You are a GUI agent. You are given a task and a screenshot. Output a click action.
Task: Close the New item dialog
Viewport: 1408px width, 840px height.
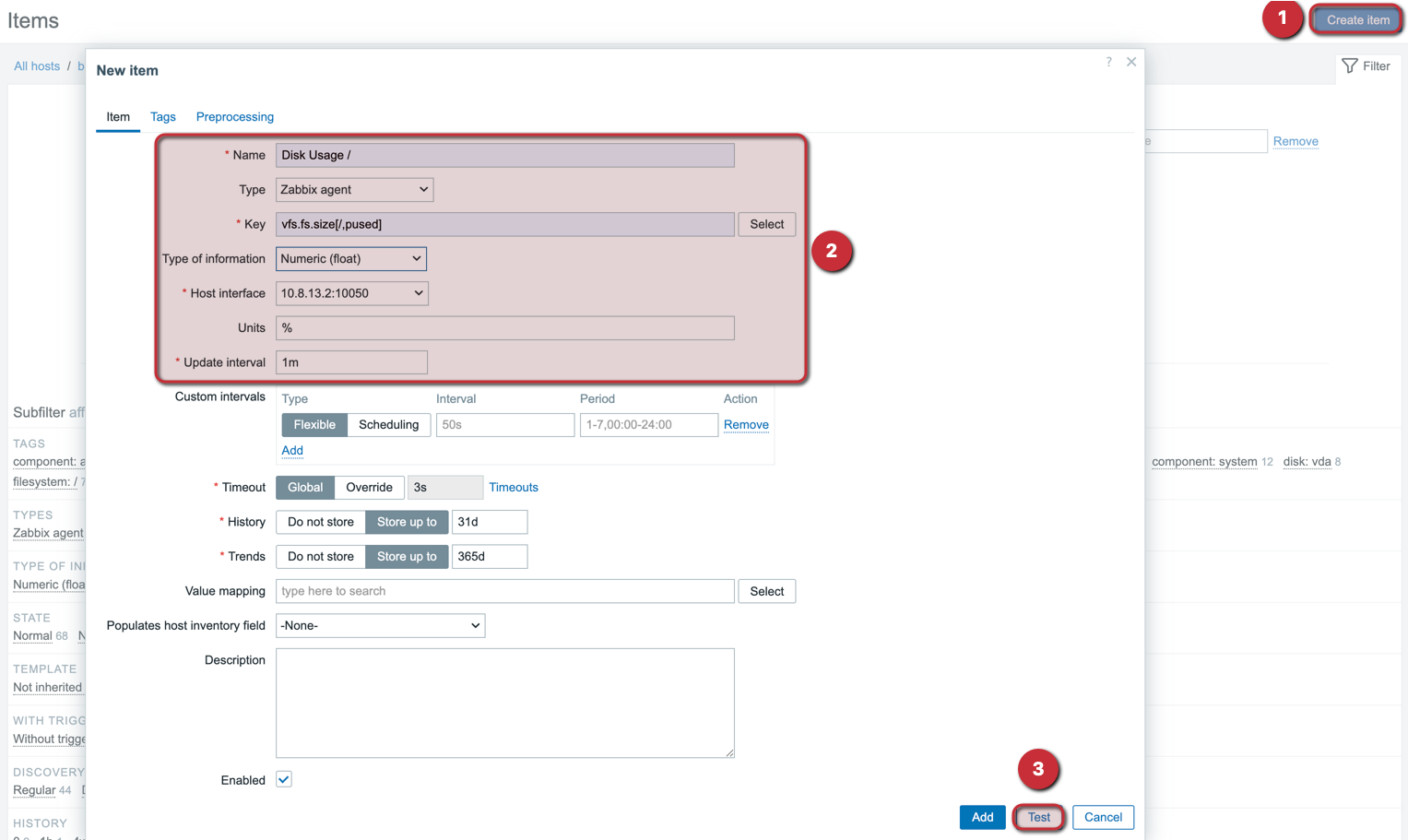point(1131,62)
